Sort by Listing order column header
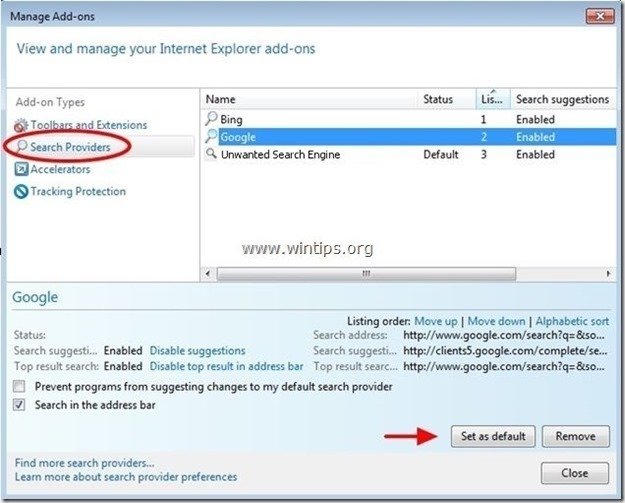This screenshot has height=503, width=625. pyautogui.click(x=493, y=99)
